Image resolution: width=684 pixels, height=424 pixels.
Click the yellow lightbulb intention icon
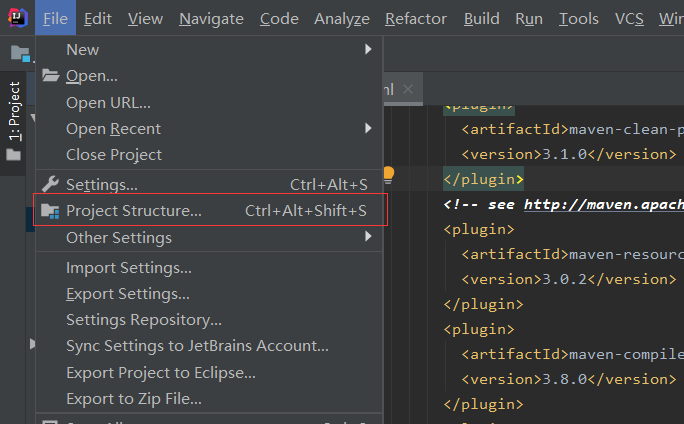click(x=388, y=176)
